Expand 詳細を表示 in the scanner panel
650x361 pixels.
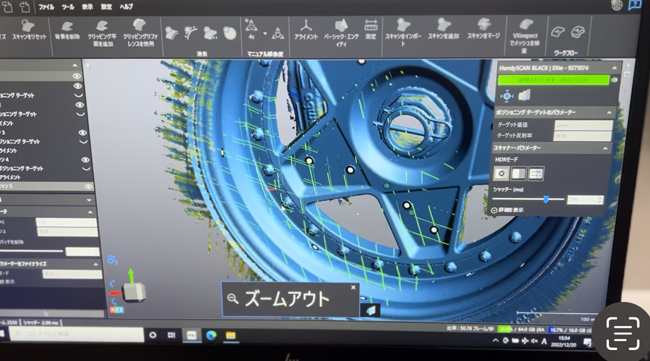tap(507, 210)
